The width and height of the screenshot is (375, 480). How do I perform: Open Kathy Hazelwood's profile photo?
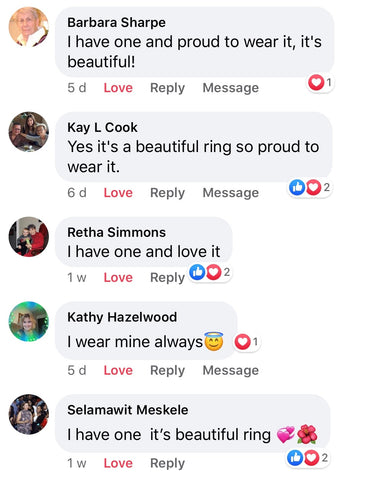point(29,322)
